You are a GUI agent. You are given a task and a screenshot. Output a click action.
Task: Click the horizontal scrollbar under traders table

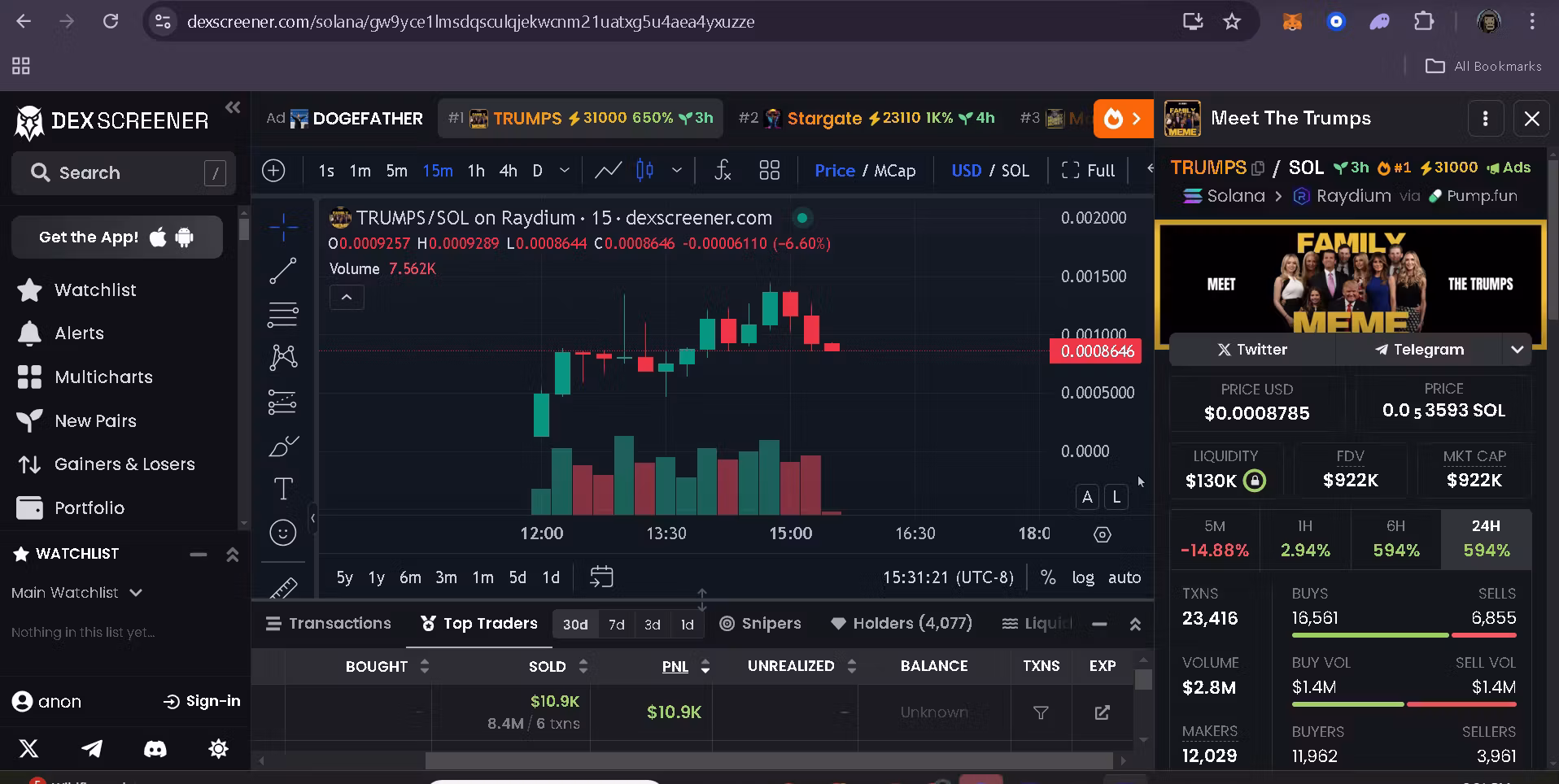click(x=768, y=761)
